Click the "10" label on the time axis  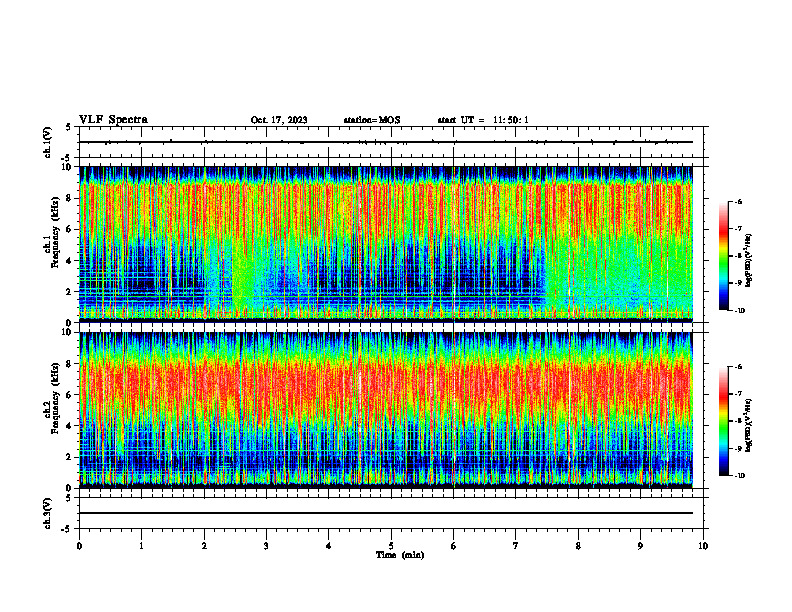703,546
